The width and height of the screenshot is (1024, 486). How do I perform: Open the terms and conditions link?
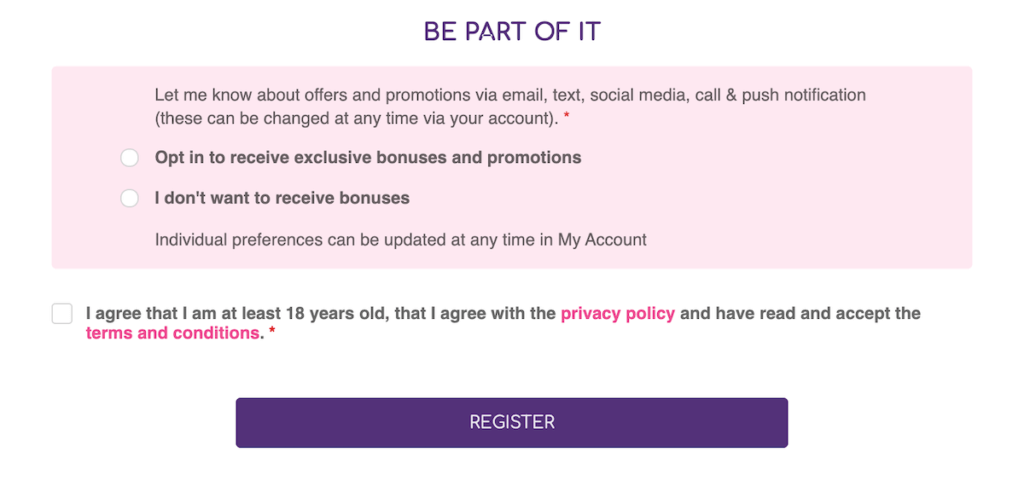click(x=172, y=333)
